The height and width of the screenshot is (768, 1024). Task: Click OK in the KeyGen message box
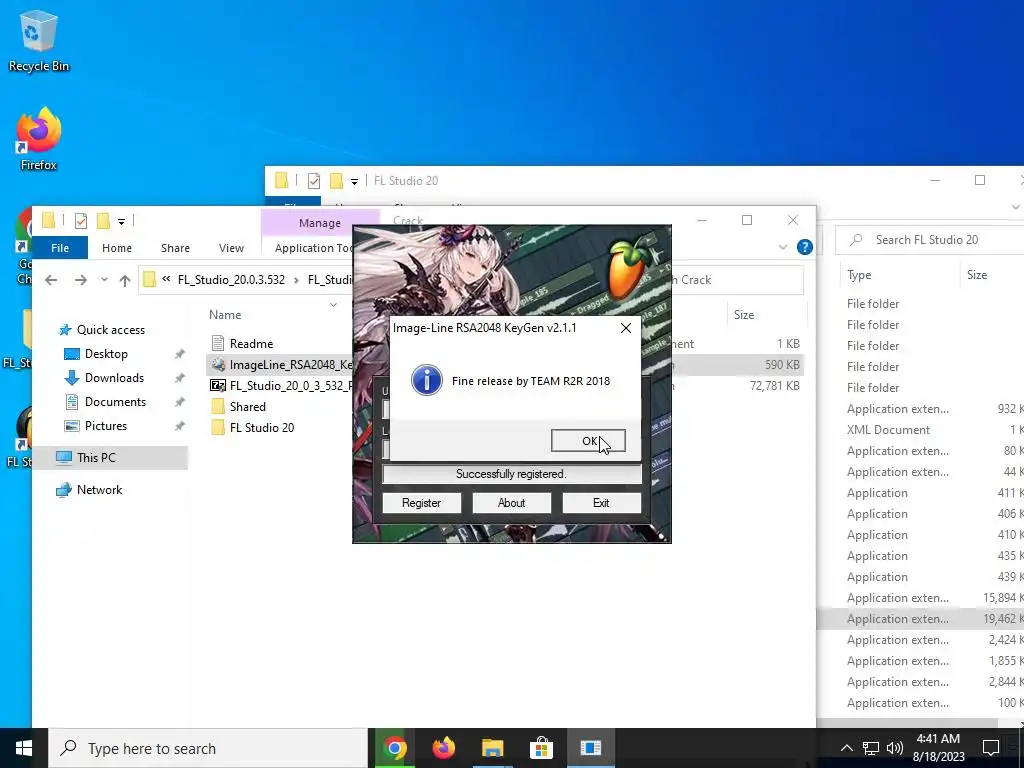click(588, 441)
